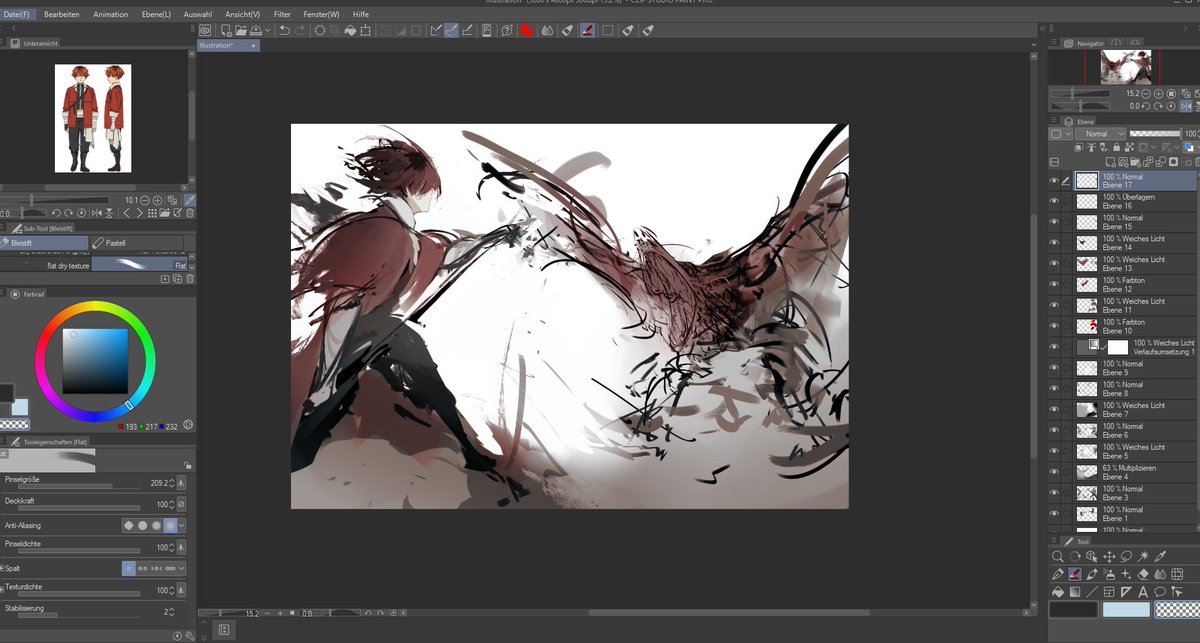Screen dimensions: 1200x643
Task: Select the active red Pencil tool in the Tool palette
Action: [1075, 575]
